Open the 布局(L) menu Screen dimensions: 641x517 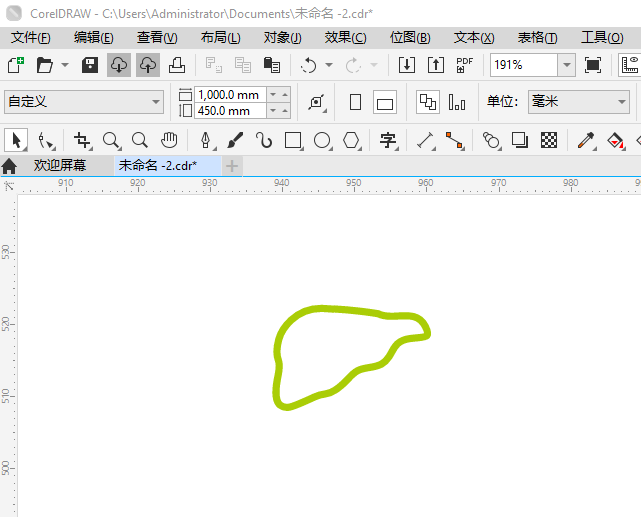pos(220,38)
